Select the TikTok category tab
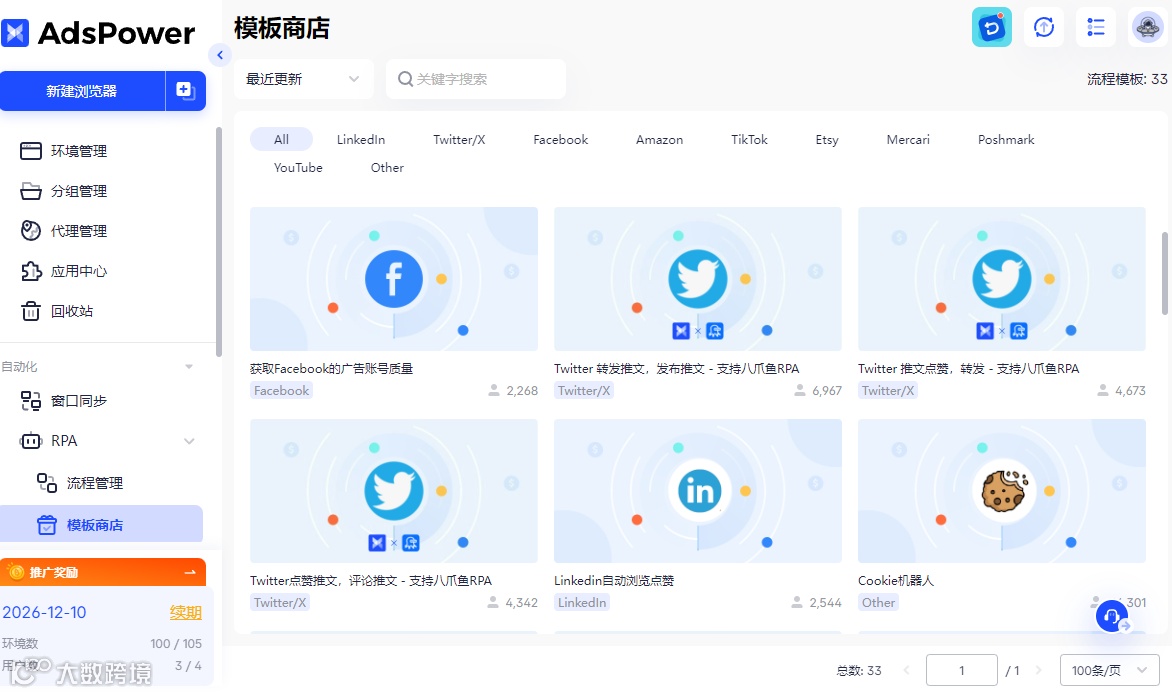Image resolution: width=1172 pixels, height=694 pixels. pyautogui.click(x=749, y=139)
